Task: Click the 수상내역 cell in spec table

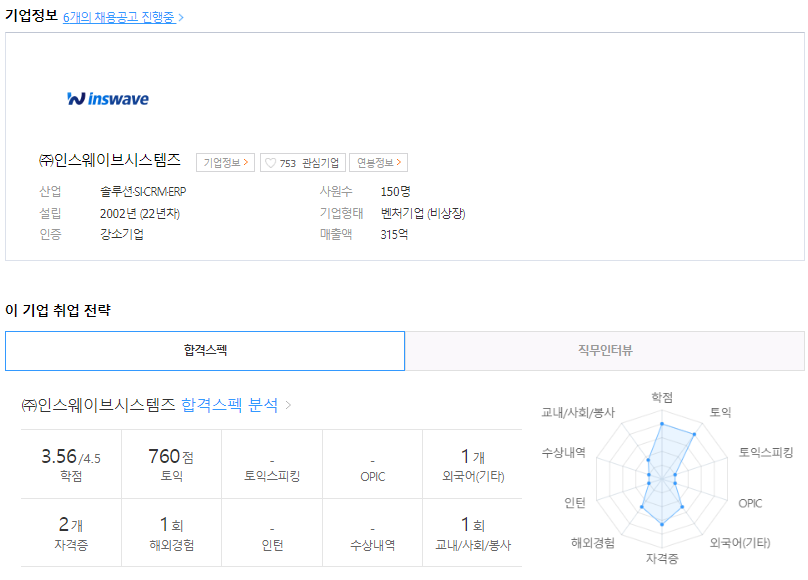Action: click(x=373, y=533)
